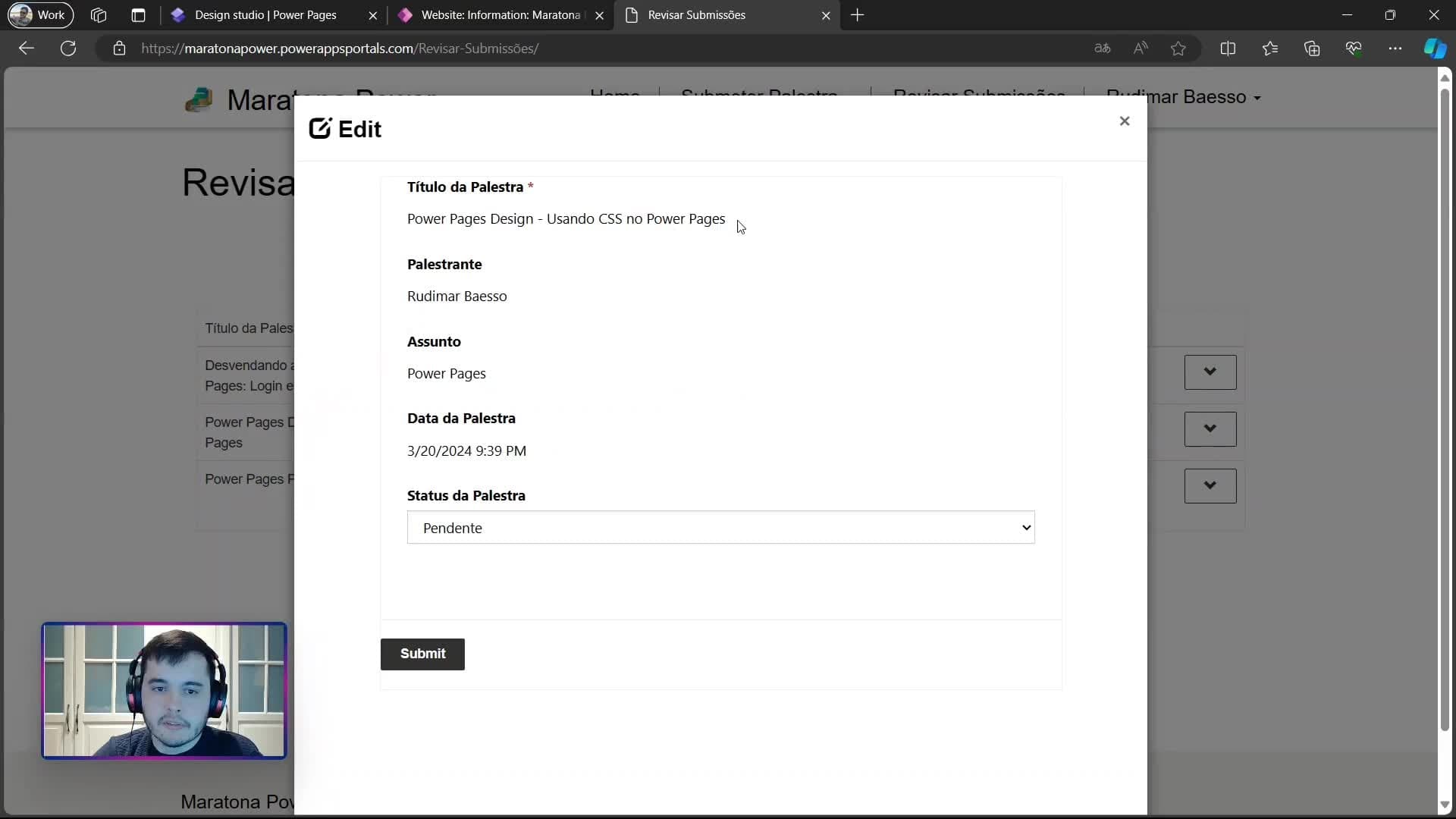Image resolution: width=1456 pixels, height=819 pixels.
Task: Expand the Rudimar Baesso user menu
Action: (x=1203, y=97)
